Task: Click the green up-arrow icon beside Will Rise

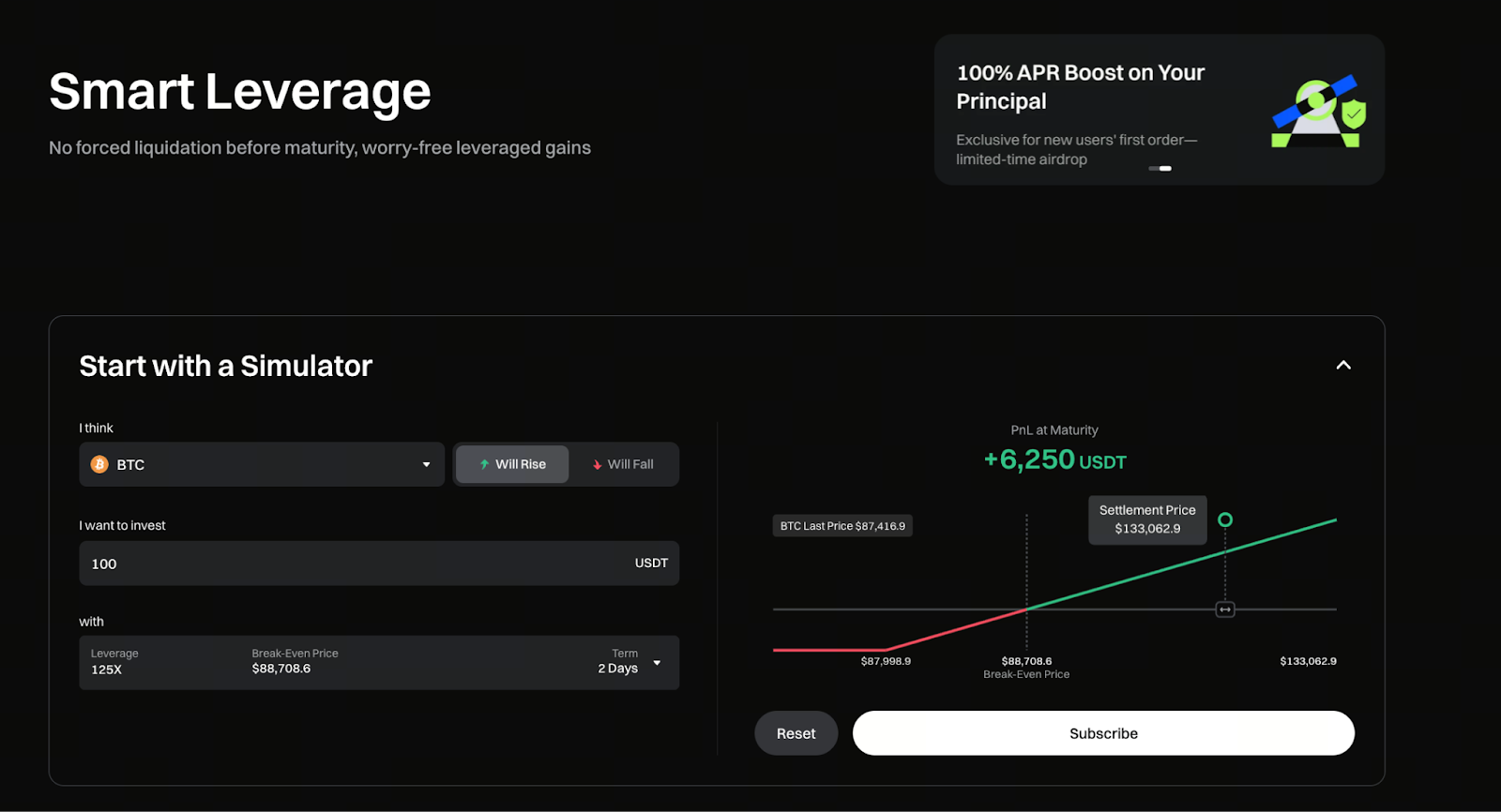Action: tap(484, 464)
